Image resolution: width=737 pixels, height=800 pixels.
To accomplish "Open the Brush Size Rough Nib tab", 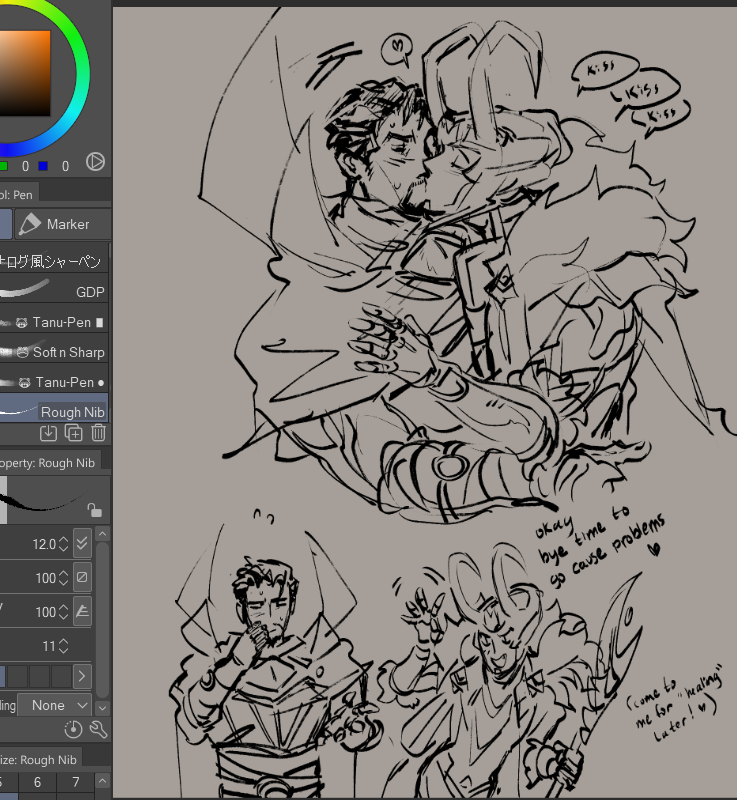I will (40, 760).
